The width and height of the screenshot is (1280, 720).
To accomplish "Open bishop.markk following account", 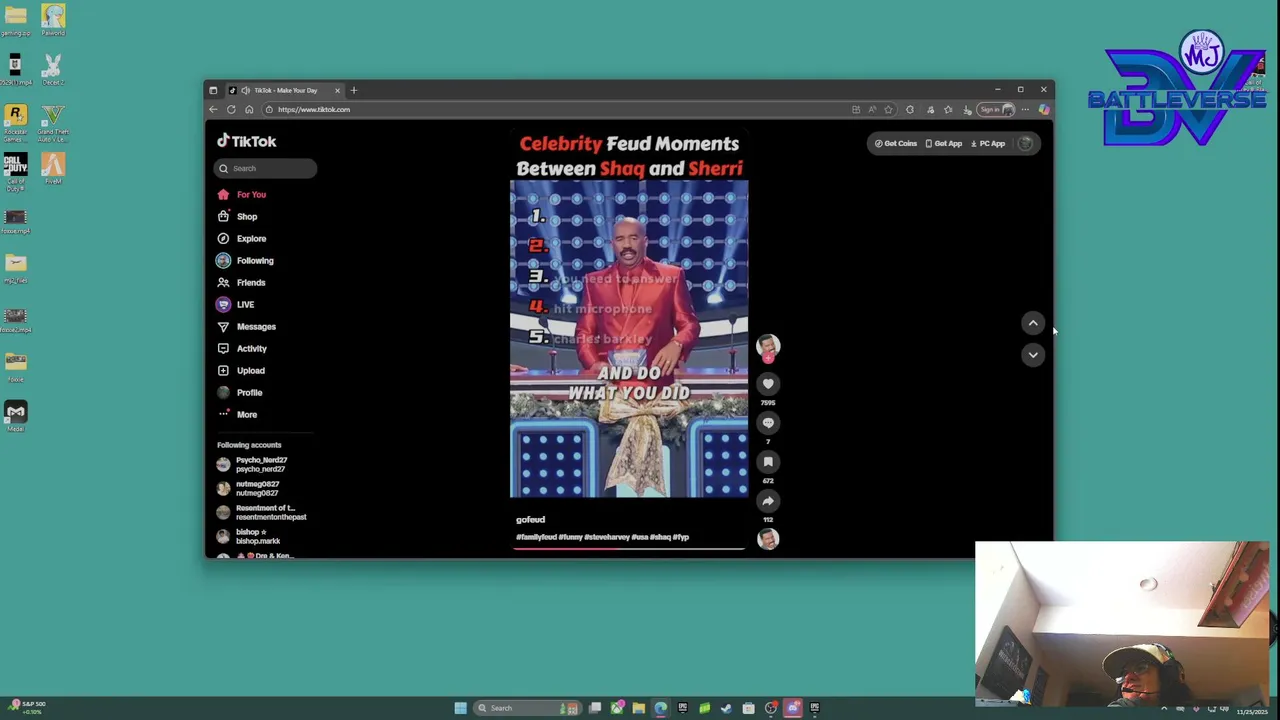I will 249,537.
